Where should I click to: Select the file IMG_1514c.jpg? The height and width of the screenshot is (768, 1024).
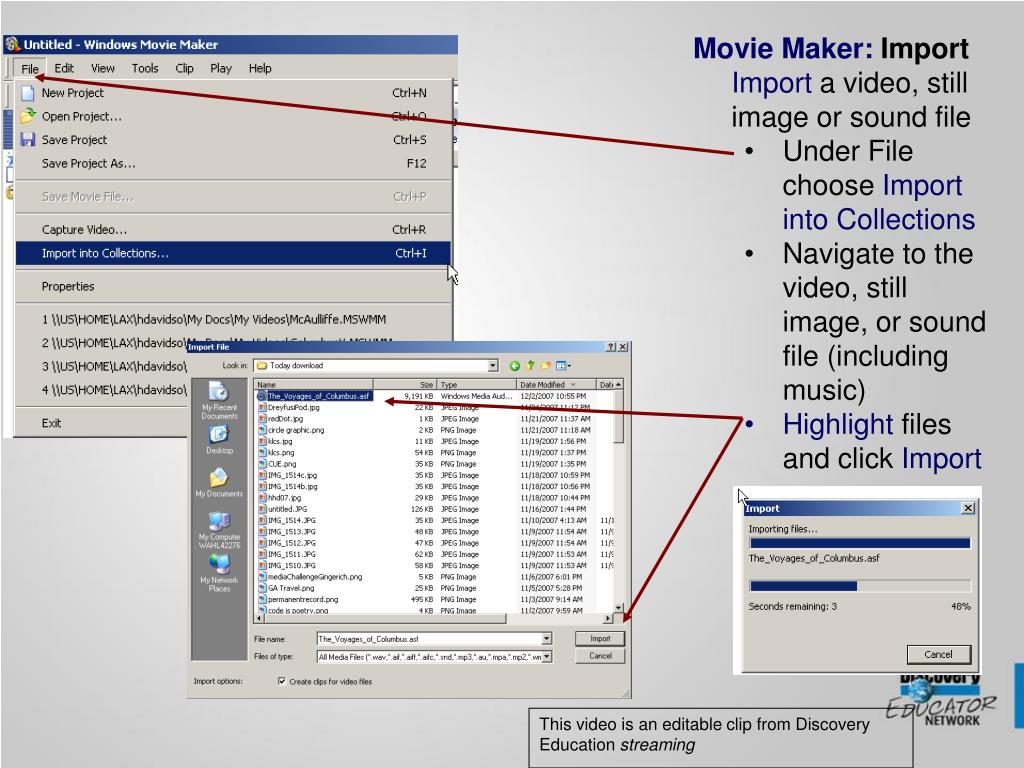pyautogui.click(x=293, y=475)
